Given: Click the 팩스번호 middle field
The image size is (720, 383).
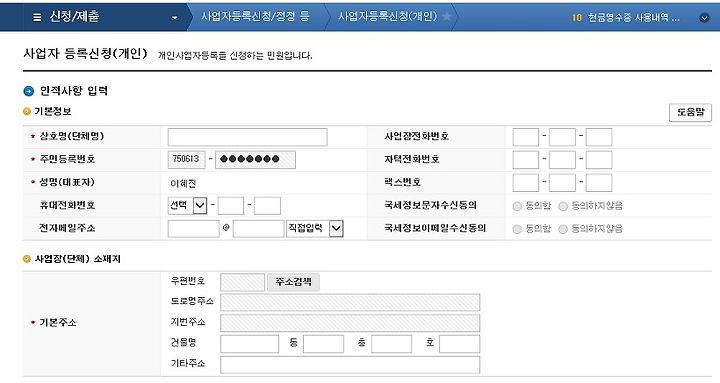Looking at the screenshot, I should pyautogui.click(x=562, y=183).
